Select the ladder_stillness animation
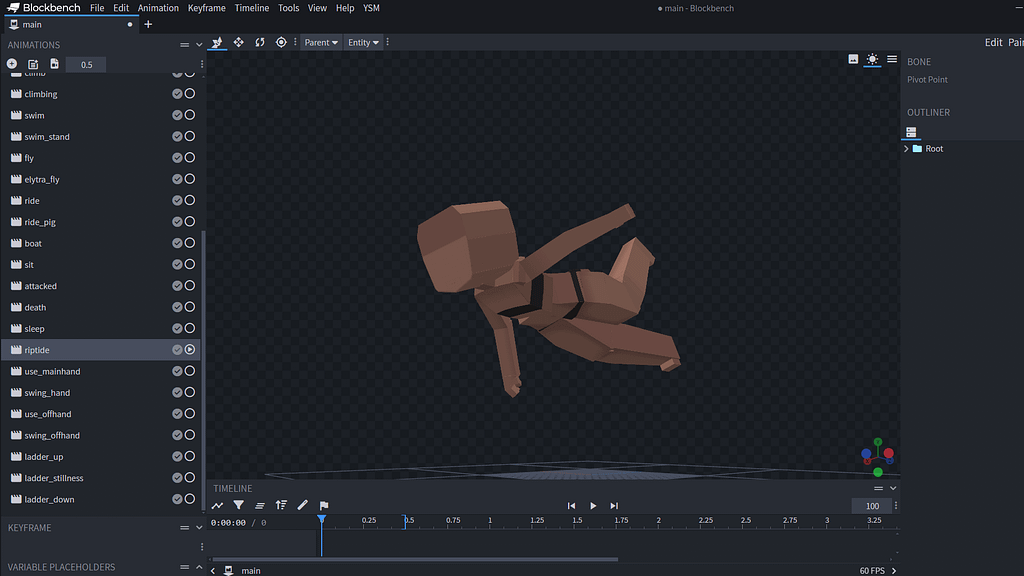The height and width of the screenshot is (576, 1024). 101,478
